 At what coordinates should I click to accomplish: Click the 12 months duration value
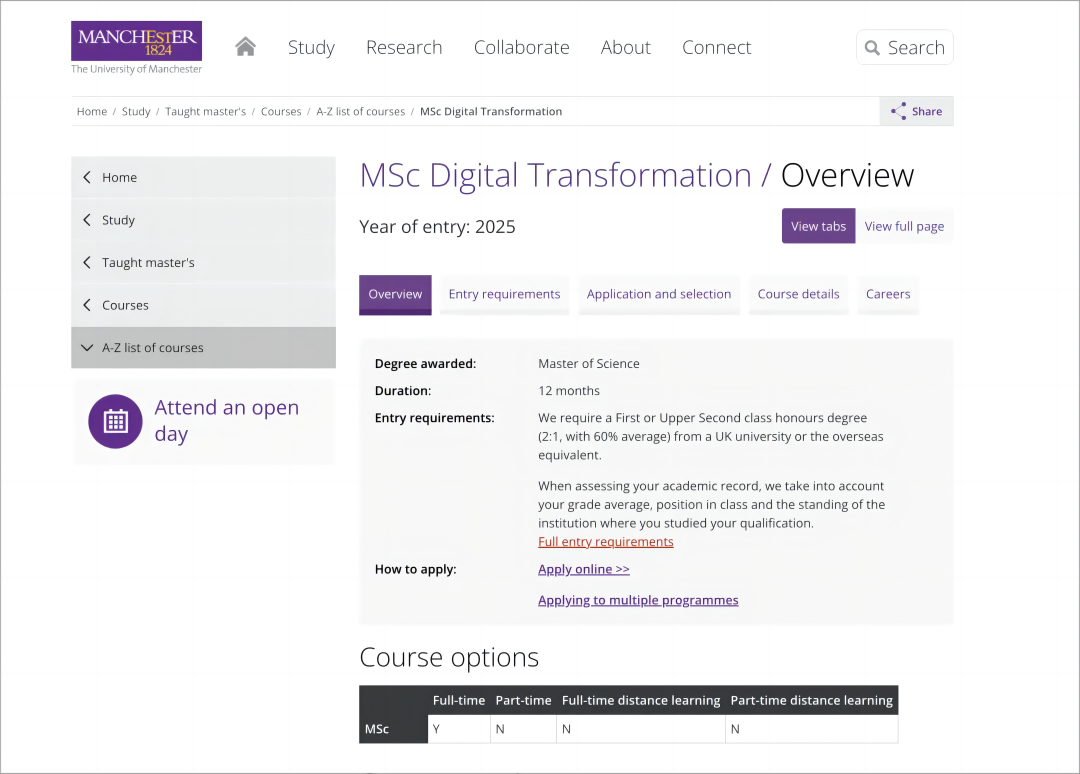(x=569, y=391)
